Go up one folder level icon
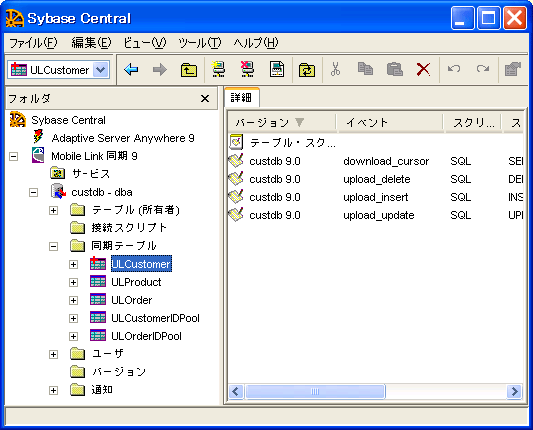The image size is (533, 430). pos(189,70)
